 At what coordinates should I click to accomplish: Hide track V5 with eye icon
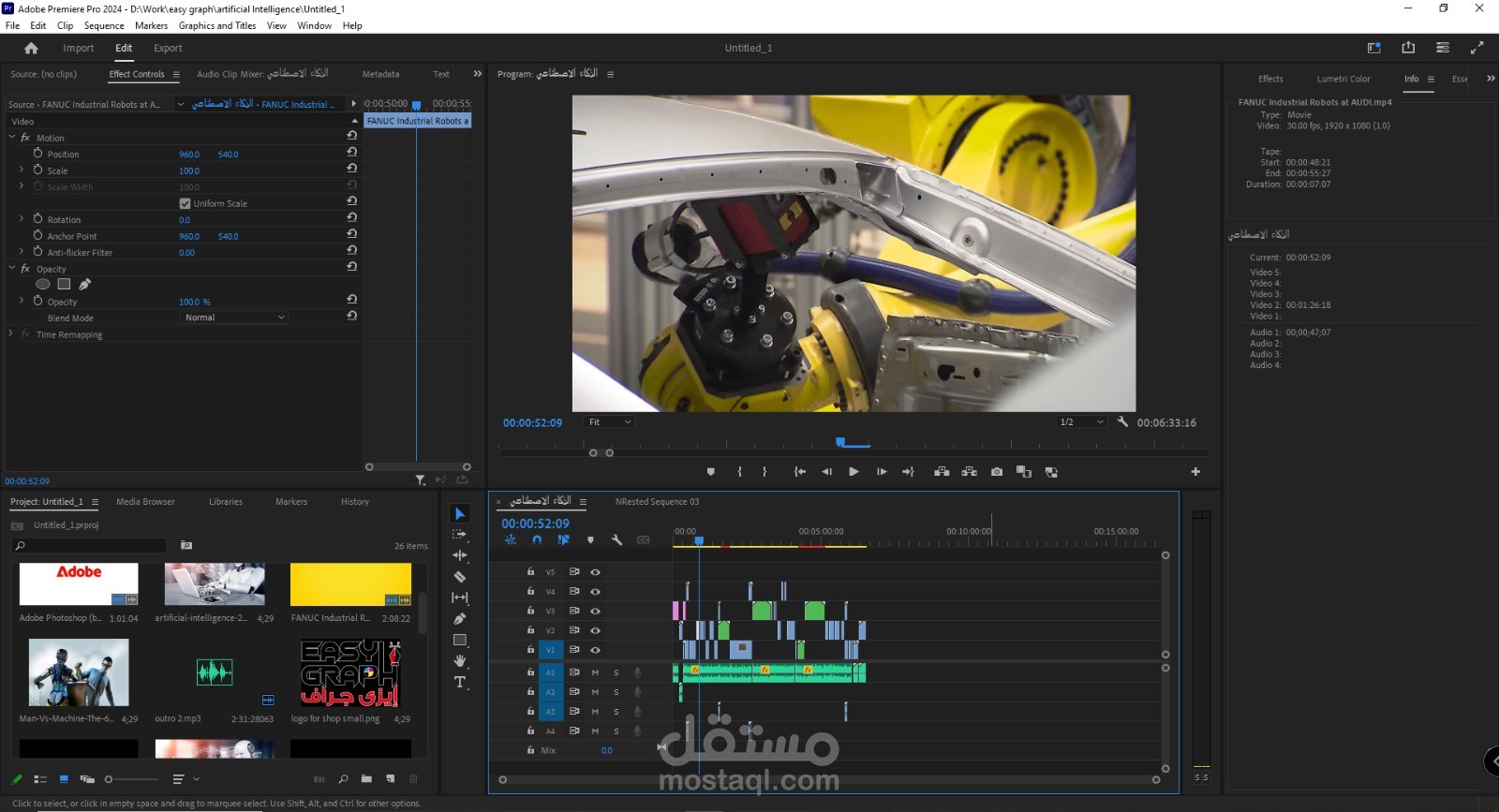tap(595, 571)
